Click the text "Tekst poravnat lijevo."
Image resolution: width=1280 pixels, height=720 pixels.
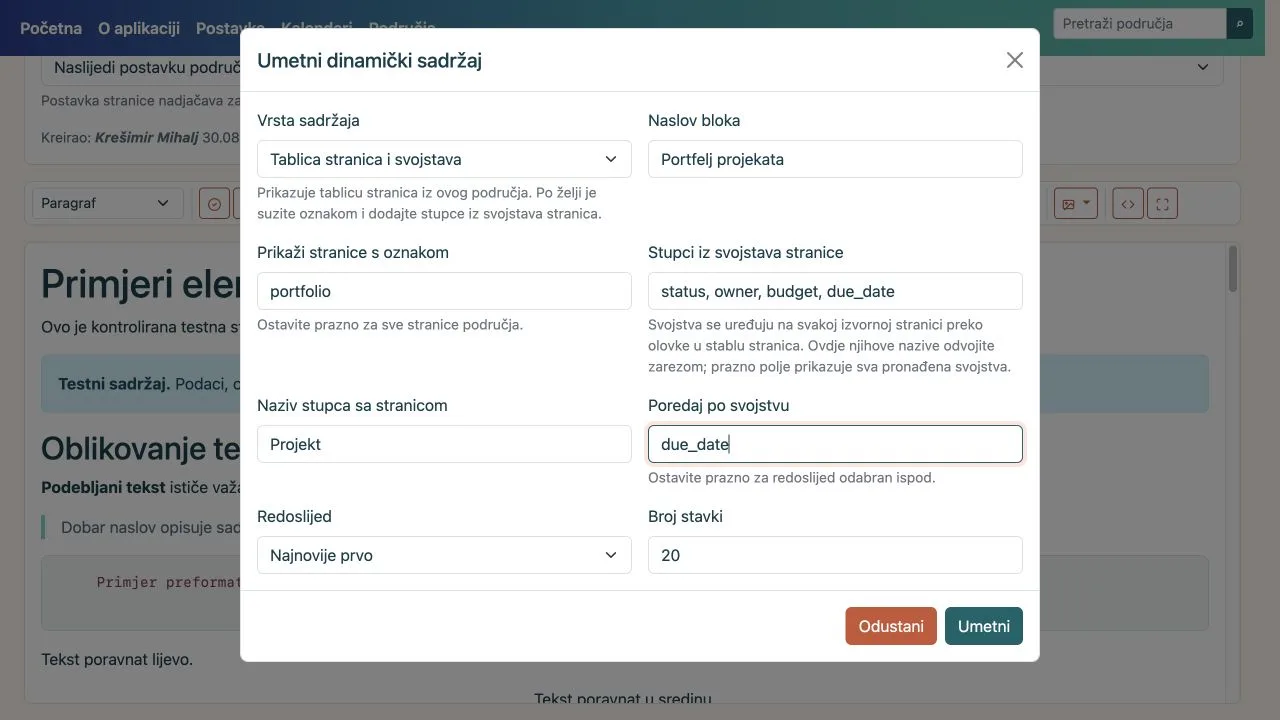tap(117, 659)
